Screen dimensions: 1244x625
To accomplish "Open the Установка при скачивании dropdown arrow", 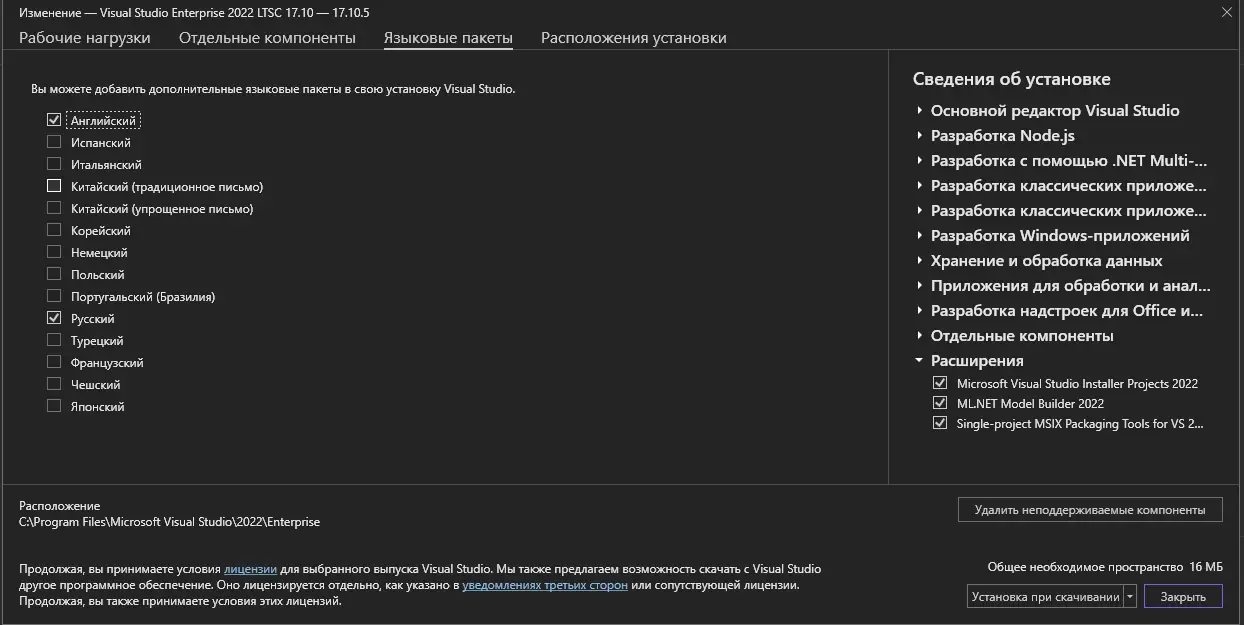I will point(1130,597).
